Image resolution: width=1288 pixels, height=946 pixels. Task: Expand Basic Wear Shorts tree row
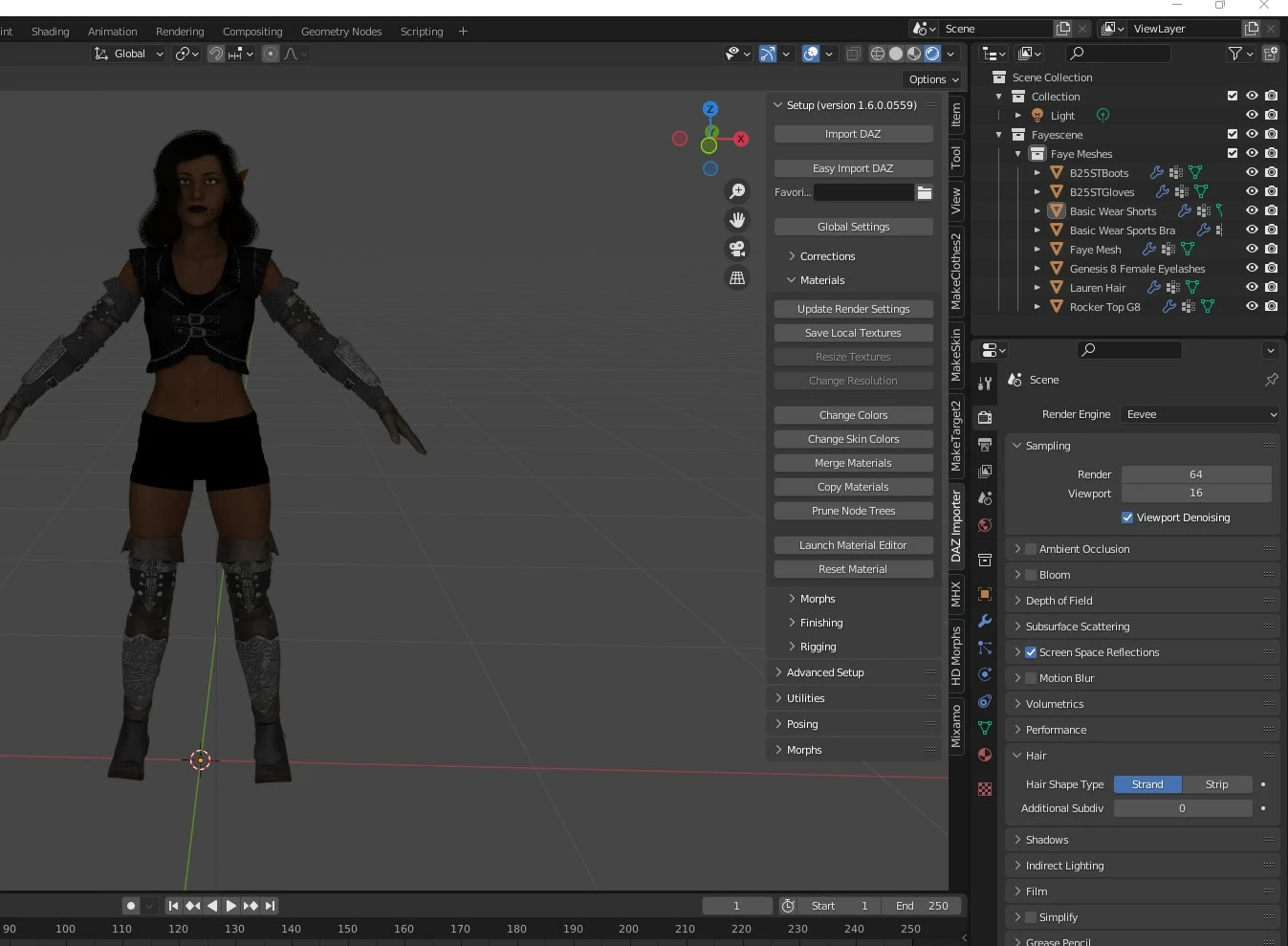point(1037,211)
